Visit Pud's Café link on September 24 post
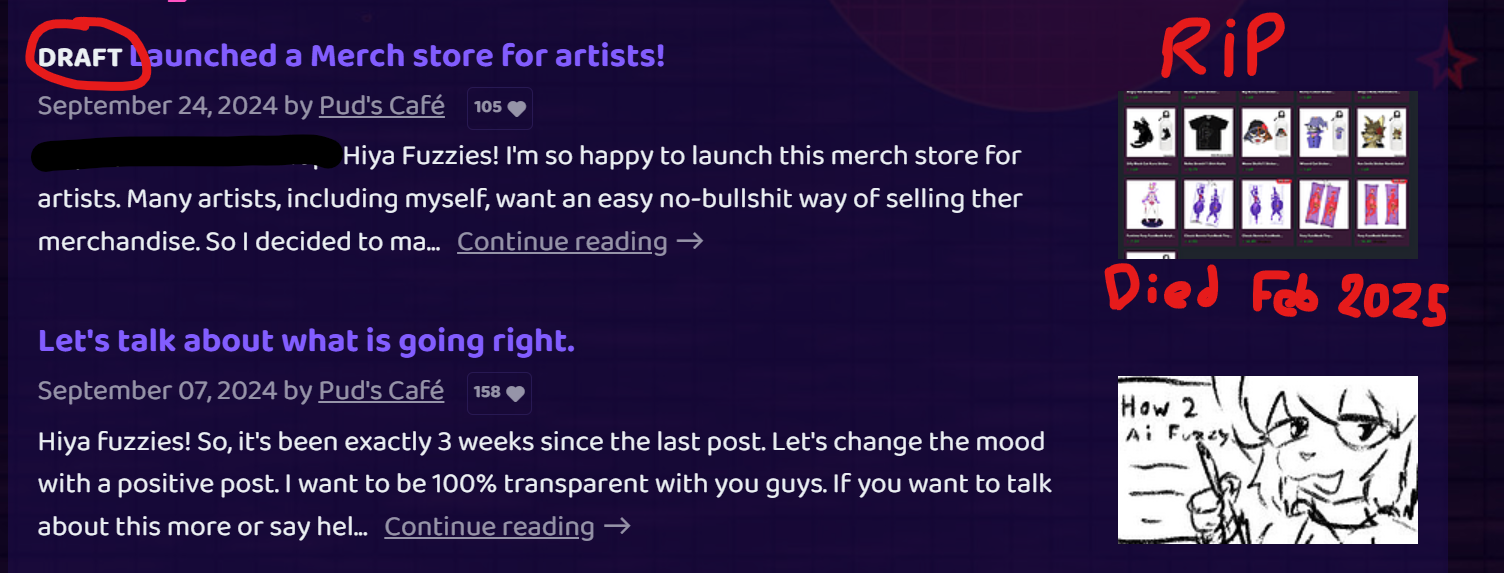 (x=381, y=105)
